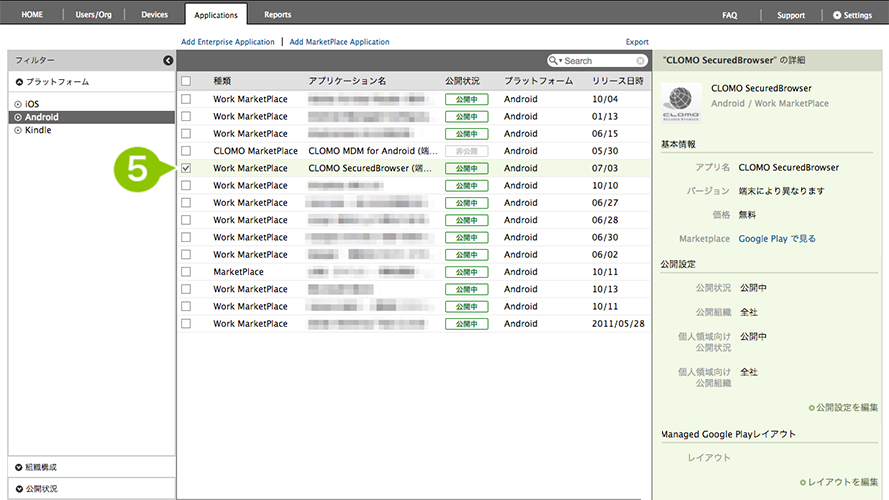Check the 10/13 release row checkbox
Image resolution: width=889 pixels, height=500 pixels.
[186, 289]
